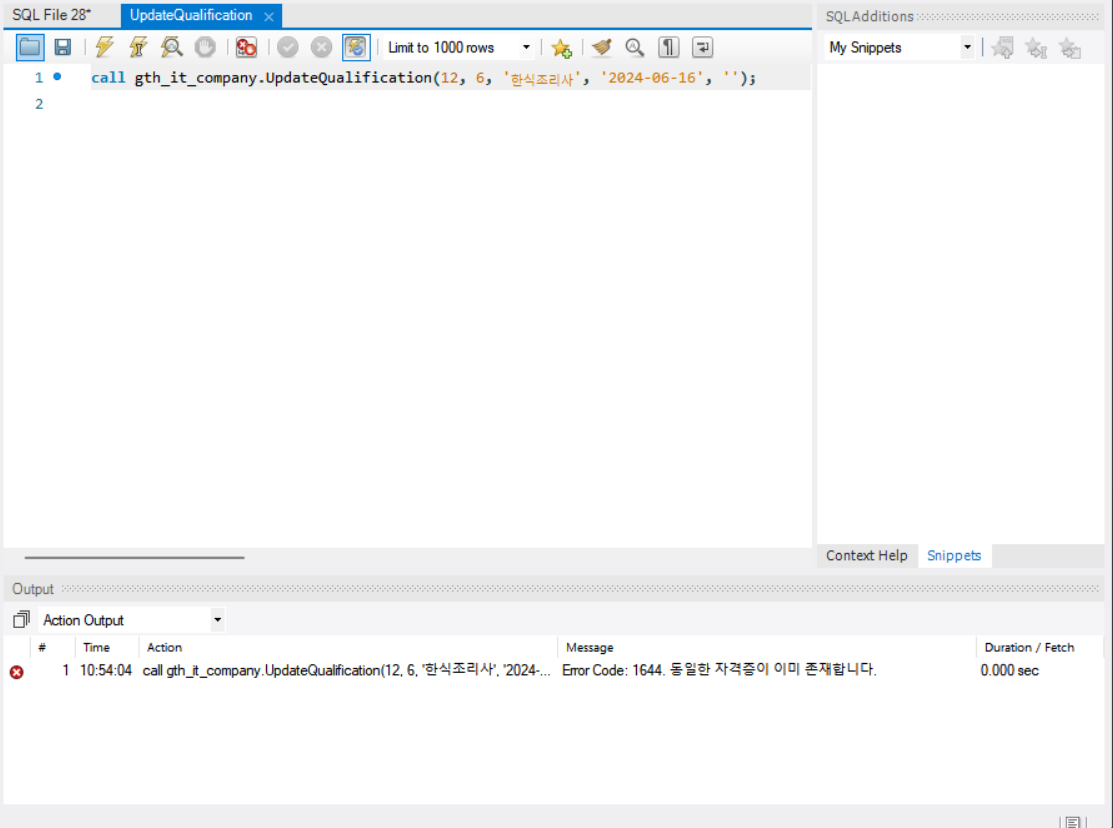
Task: Switch to SQL File 28 tab
Action: [x=52, y=15]
